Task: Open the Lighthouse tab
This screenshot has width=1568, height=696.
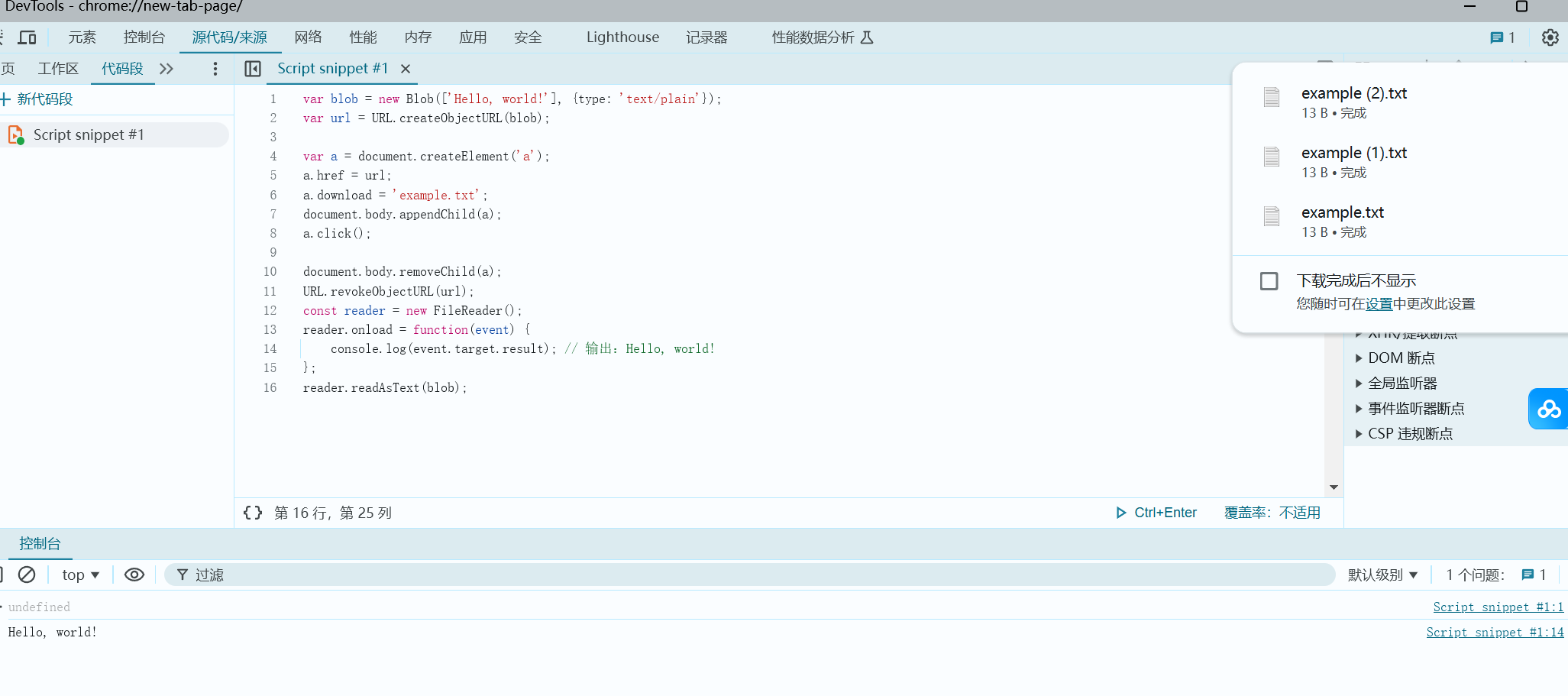Action: point(622,37)
